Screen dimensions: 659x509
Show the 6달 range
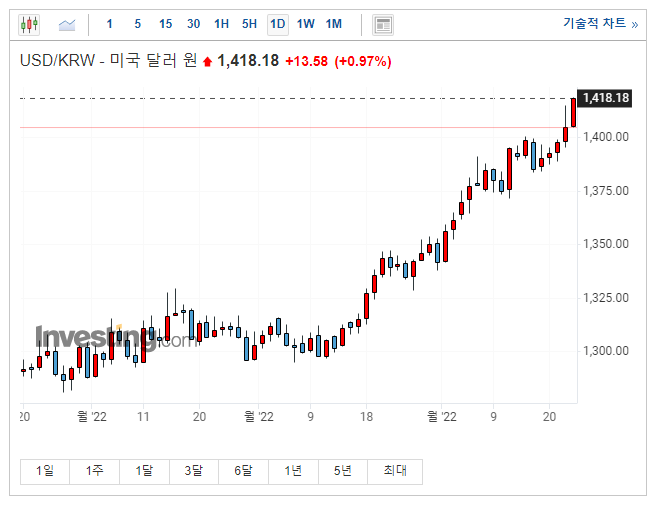[x=243, y=471]
